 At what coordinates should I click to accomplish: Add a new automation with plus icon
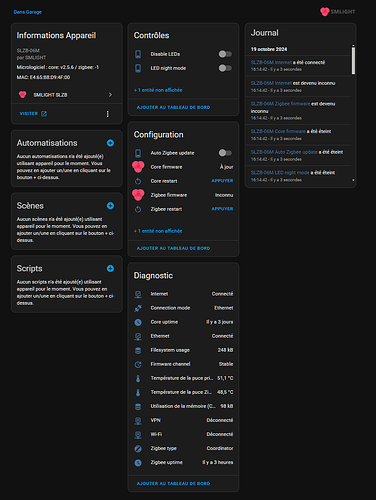click(110, 143)
